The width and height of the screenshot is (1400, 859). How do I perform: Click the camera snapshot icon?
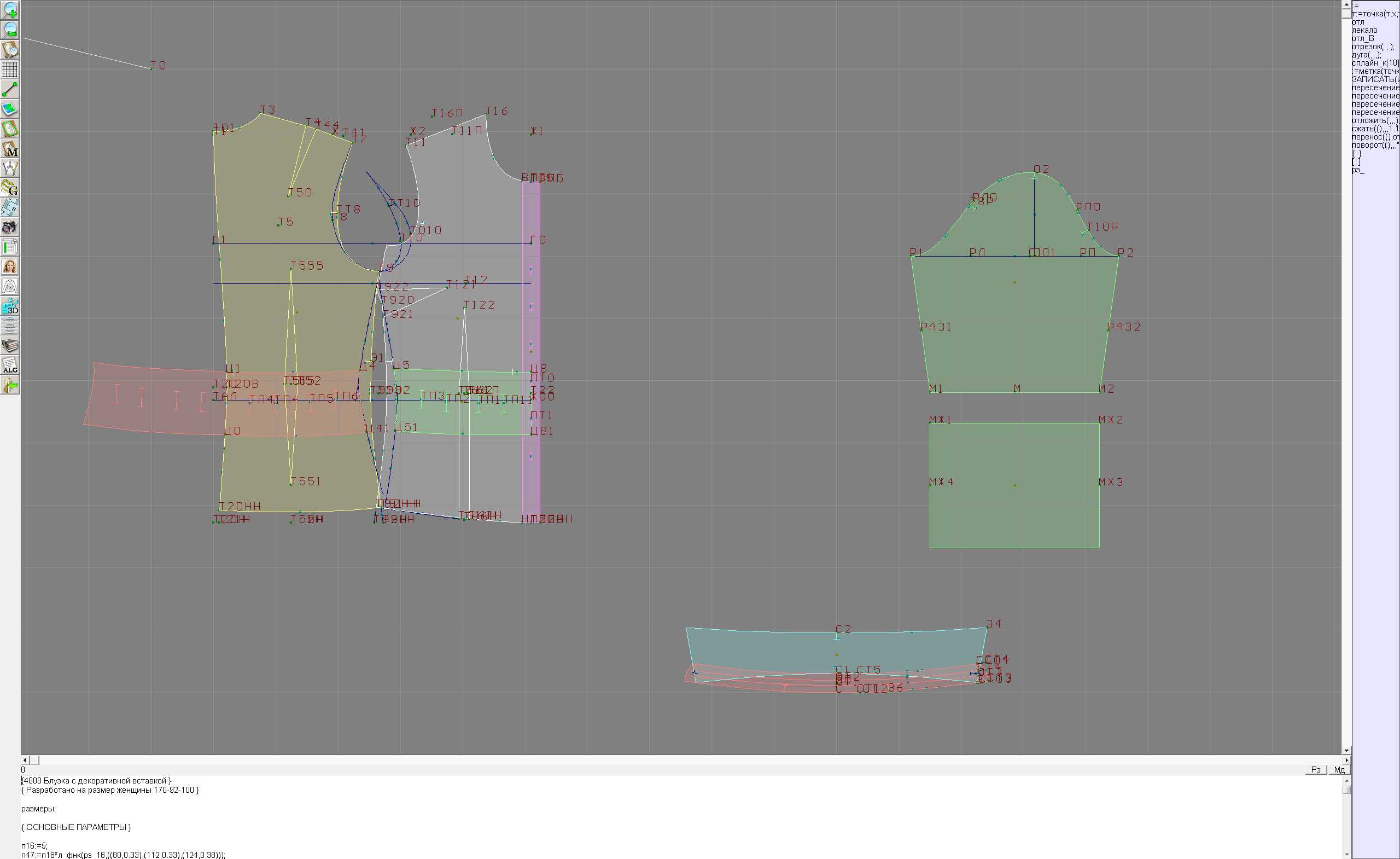tap(10, 228)
